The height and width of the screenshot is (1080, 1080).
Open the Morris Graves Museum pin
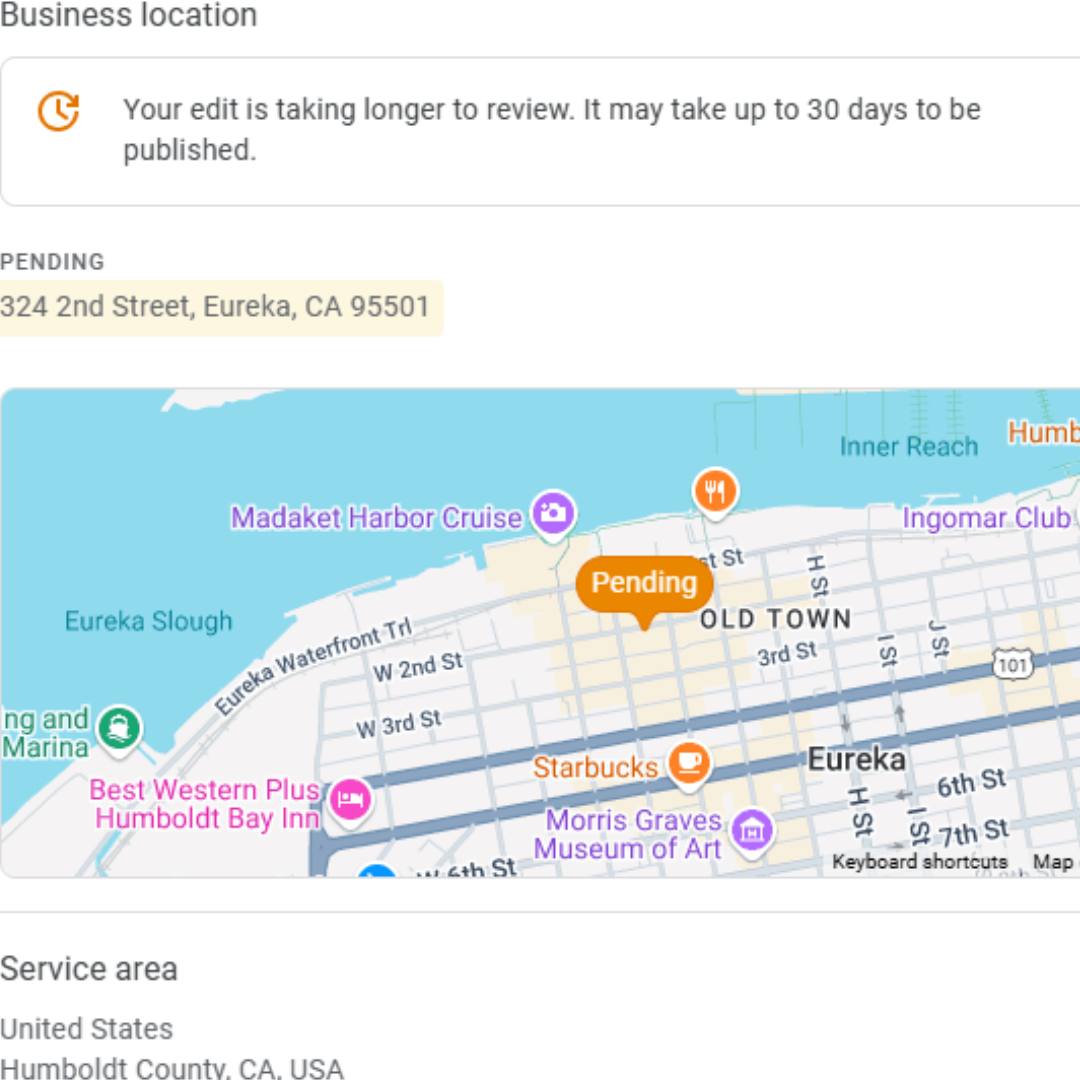pos(751,829)
